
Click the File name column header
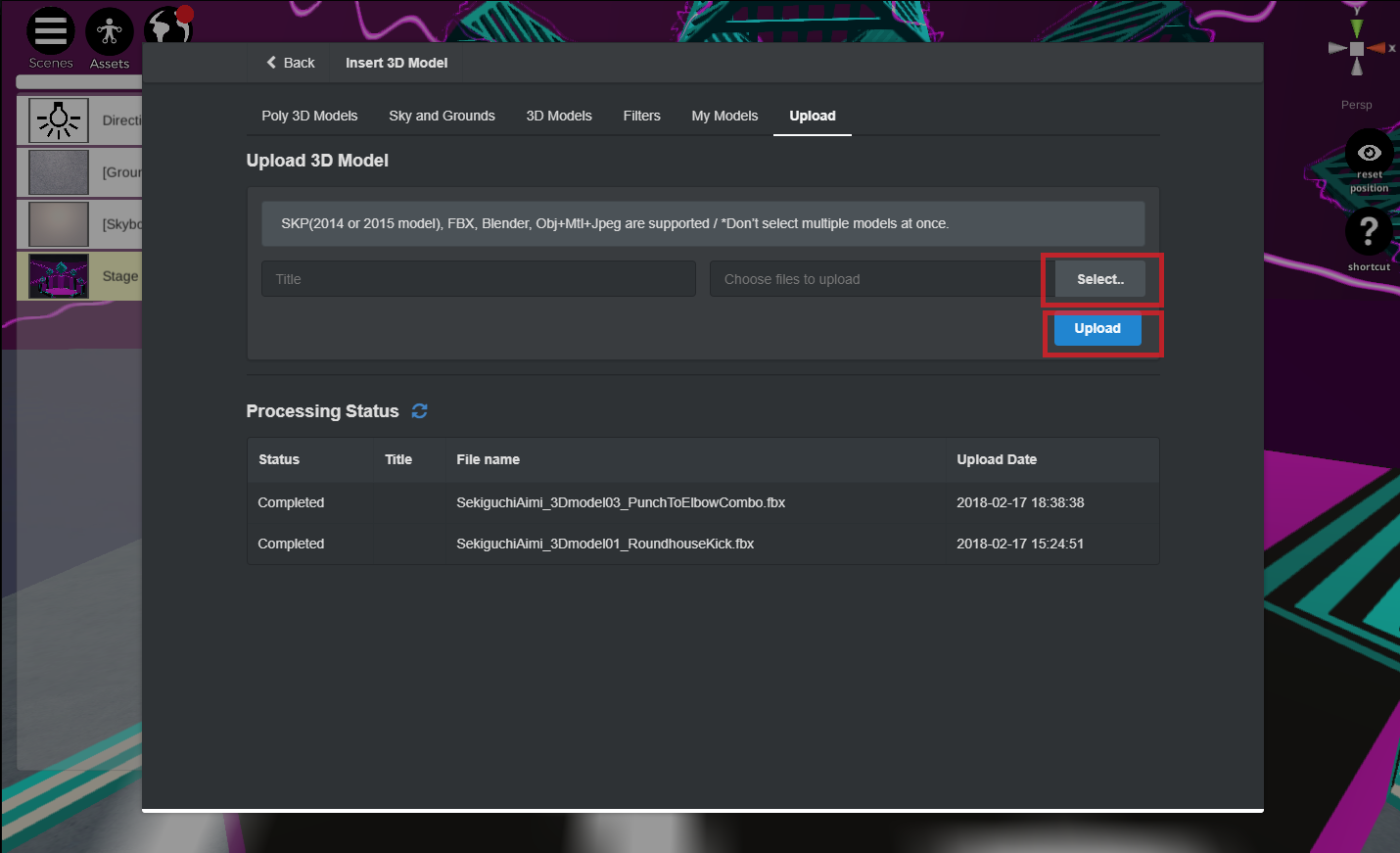(x=488, y=459)
